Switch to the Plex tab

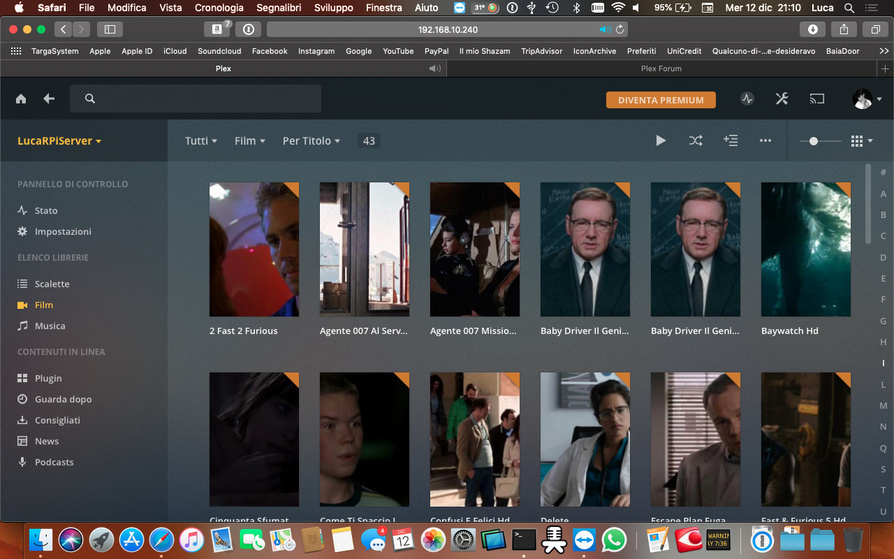coord(223,68)
